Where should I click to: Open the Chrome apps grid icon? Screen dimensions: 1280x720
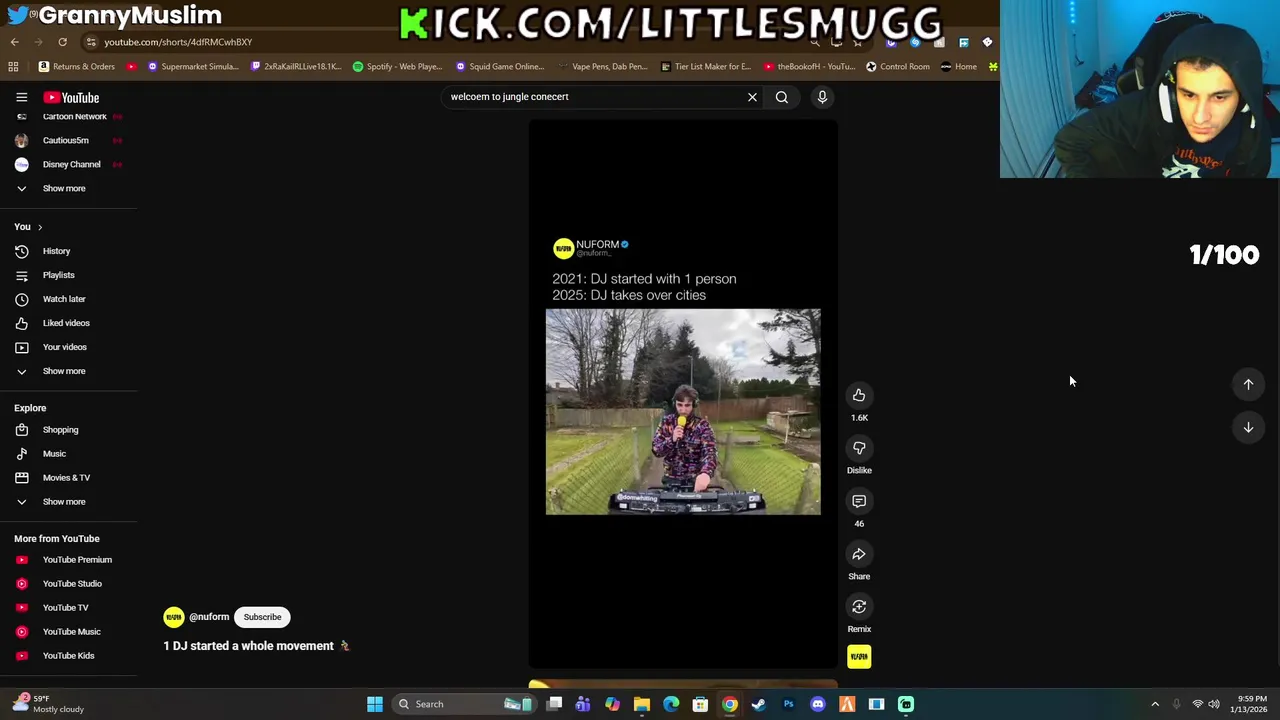coord(13,67)
